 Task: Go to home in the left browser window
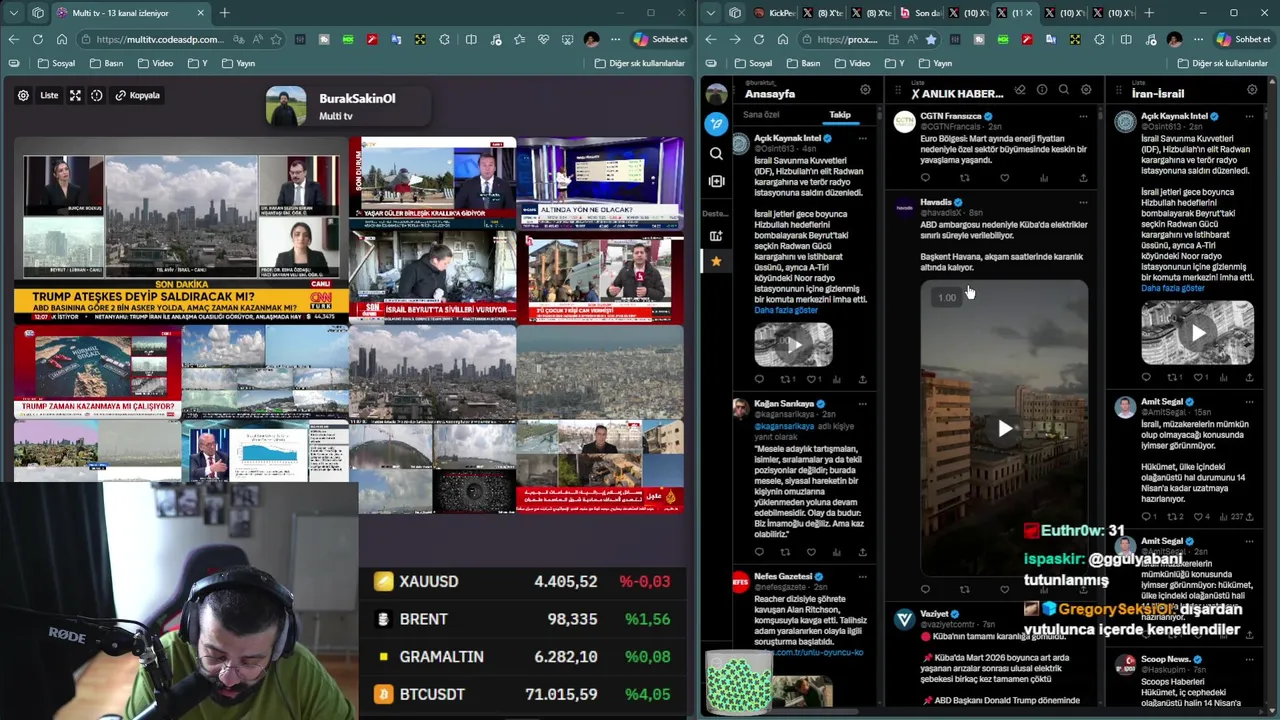coord(61,39)
